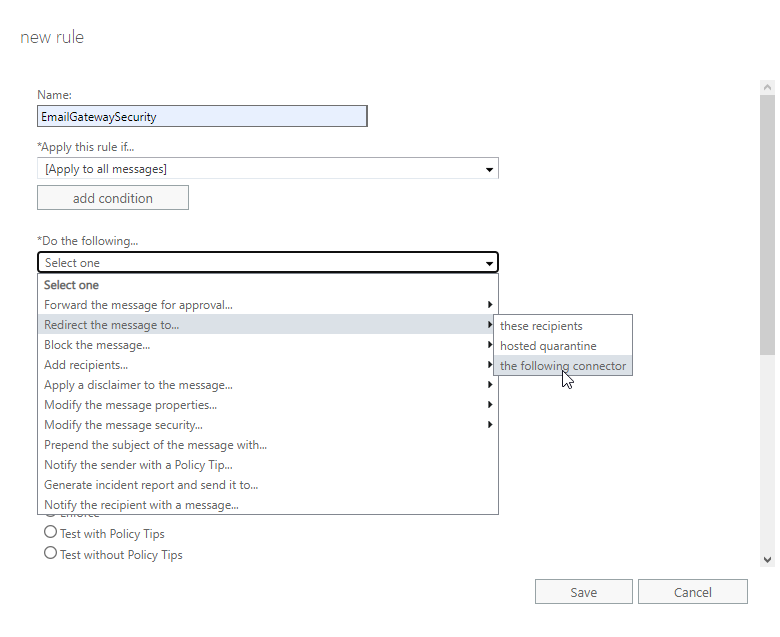The image size is (780, 637).
Task: Choose 'Block the message' option
Action: [97, 345]
